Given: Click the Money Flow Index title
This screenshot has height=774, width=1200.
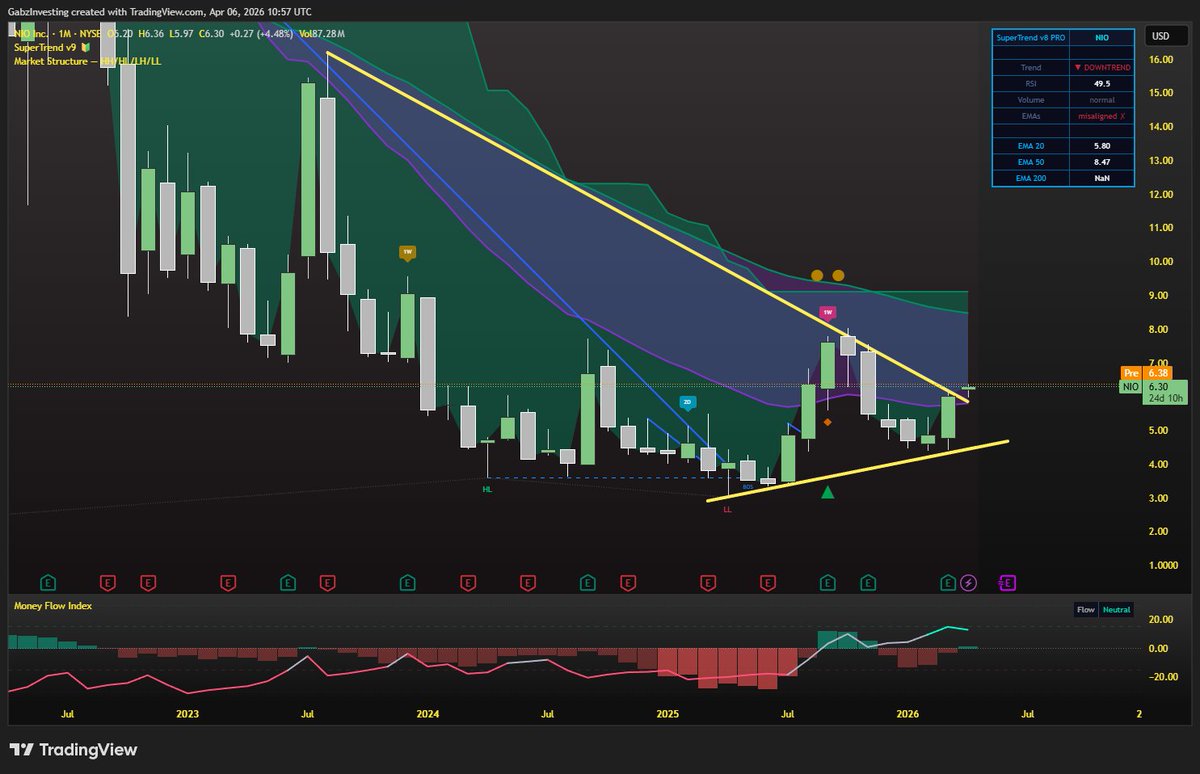Looking at the screenshot, I should (x=51, y=606).
